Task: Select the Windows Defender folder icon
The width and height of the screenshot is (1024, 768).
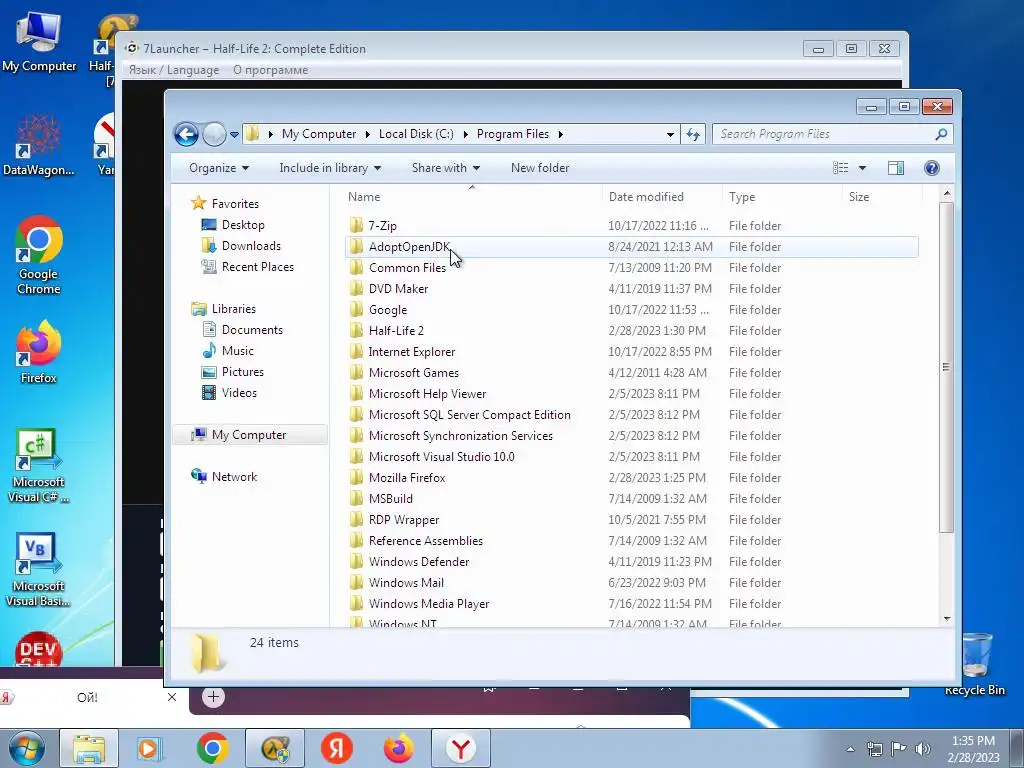Action: tap(356, 562)
